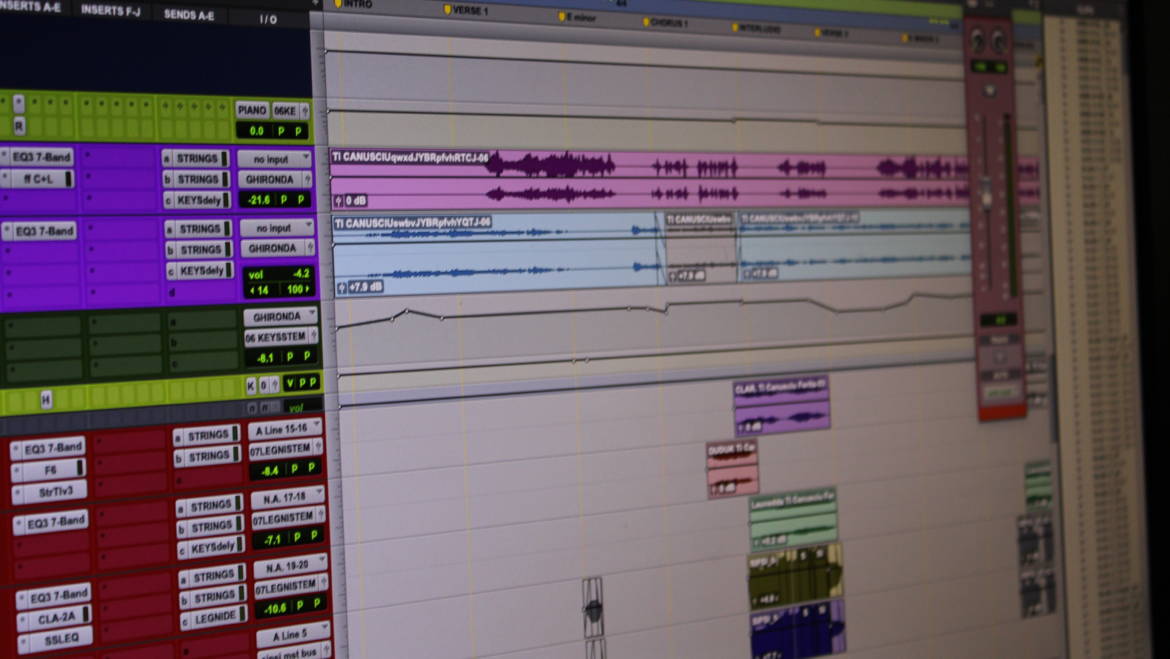Image resolution: width=1170 pixels, height=659 pixels.
Task: Open the 07LEGNISTEM output above -8.4
Action: point(286,449)
